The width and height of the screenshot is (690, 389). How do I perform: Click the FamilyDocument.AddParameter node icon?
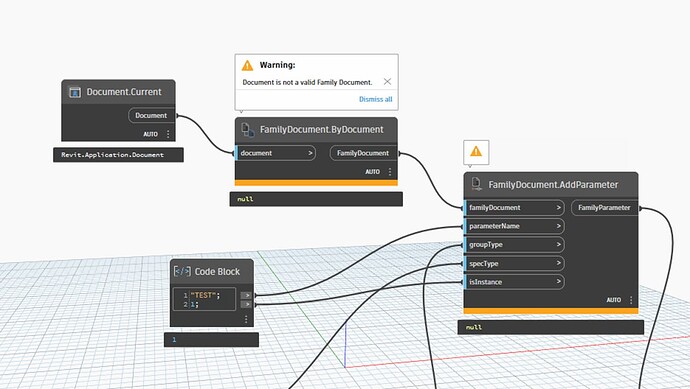coord(476,184)
